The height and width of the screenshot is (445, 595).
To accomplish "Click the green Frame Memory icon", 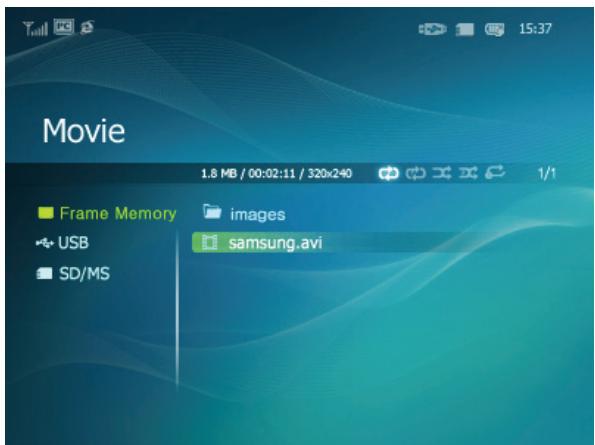I will pyautogui.click(x=46, y=213).
